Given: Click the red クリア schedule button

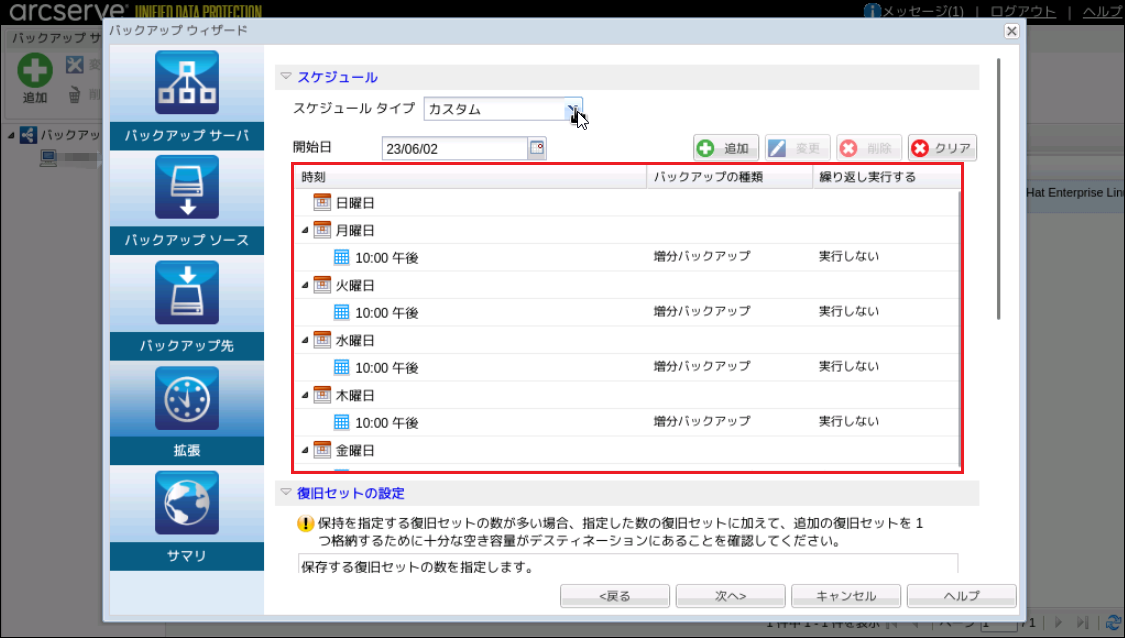Looking at the screenshot, I should [x=942, y=148].
